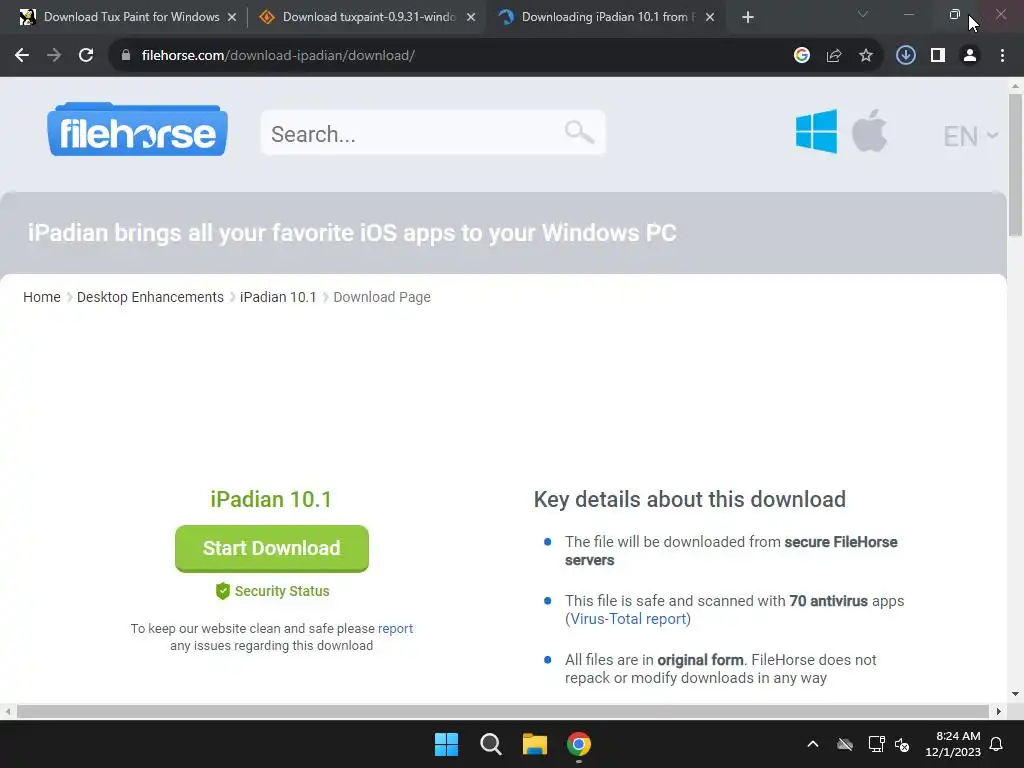Click the report link
1024x768 pixels.
click(x=395, y=628)
